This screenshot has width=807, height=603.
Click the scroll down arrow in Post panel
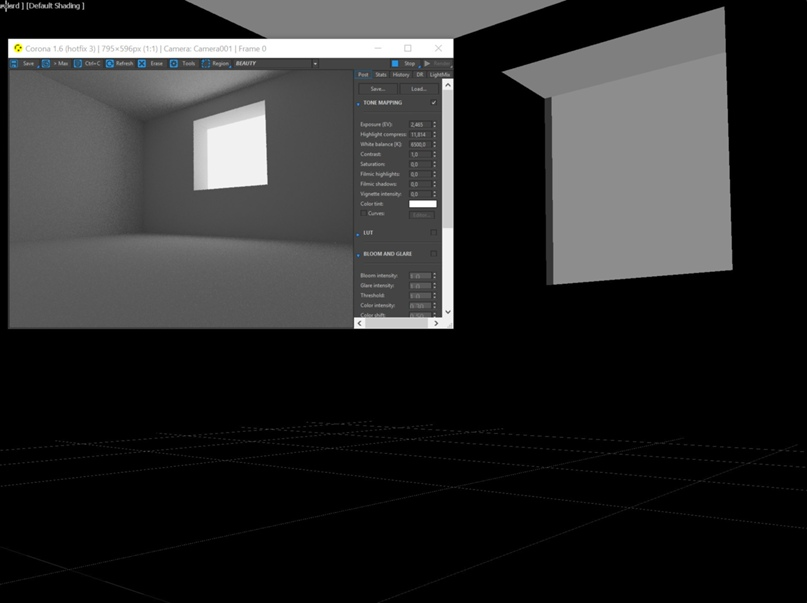tap(447, 312)
